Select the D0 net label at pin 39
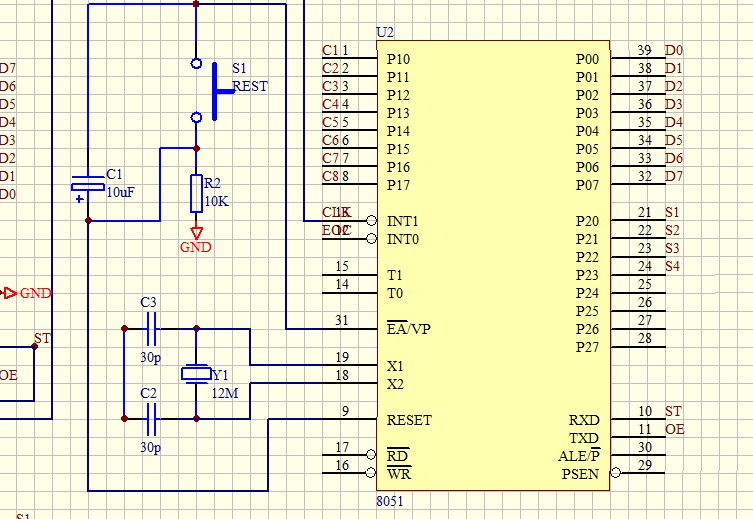753x519 pixels. coord(674,50)
